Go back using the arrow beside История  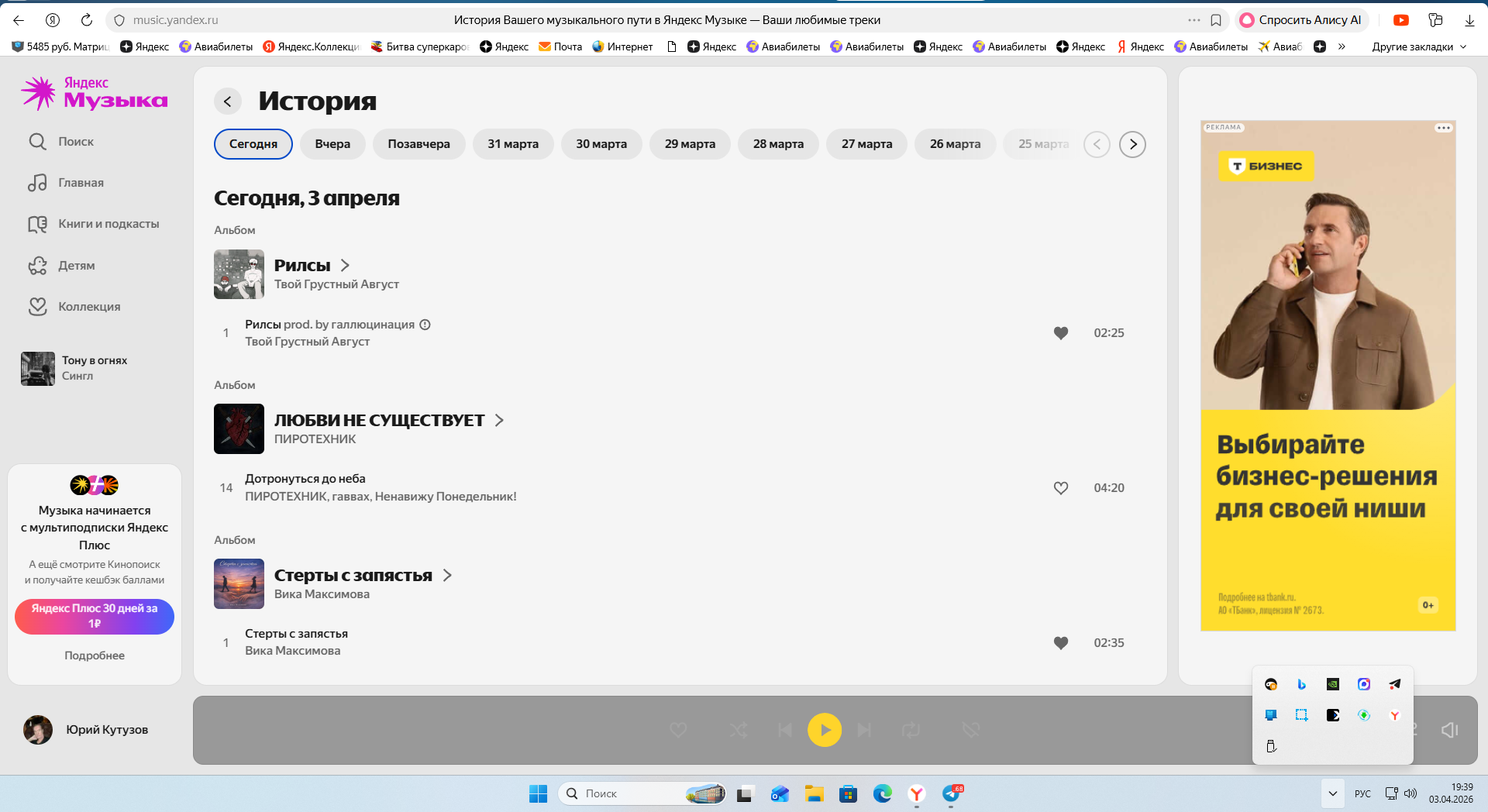(x=228, y=101)
